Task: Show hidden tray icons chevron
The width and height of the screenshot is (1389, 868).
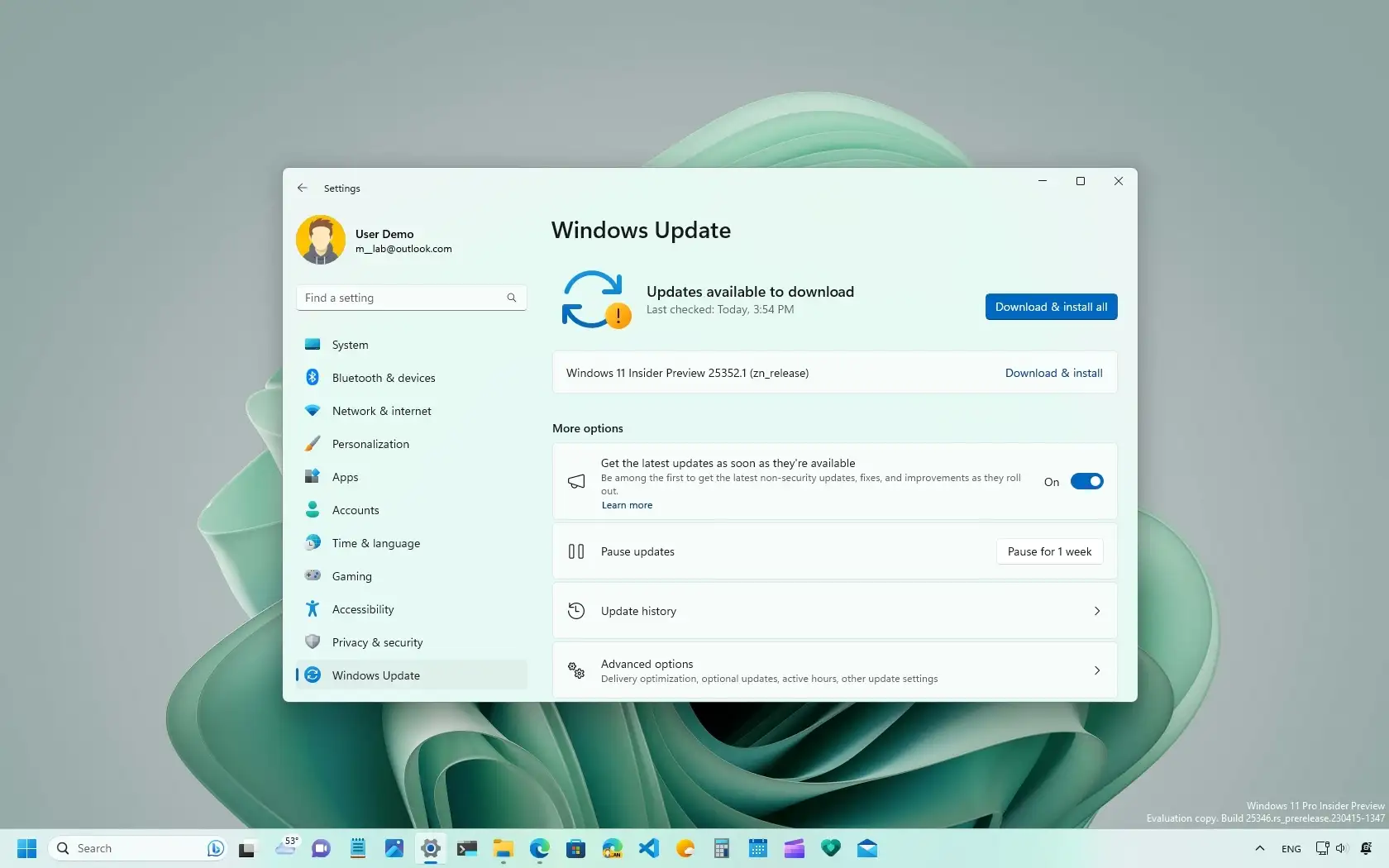Action: (1259, 848)
